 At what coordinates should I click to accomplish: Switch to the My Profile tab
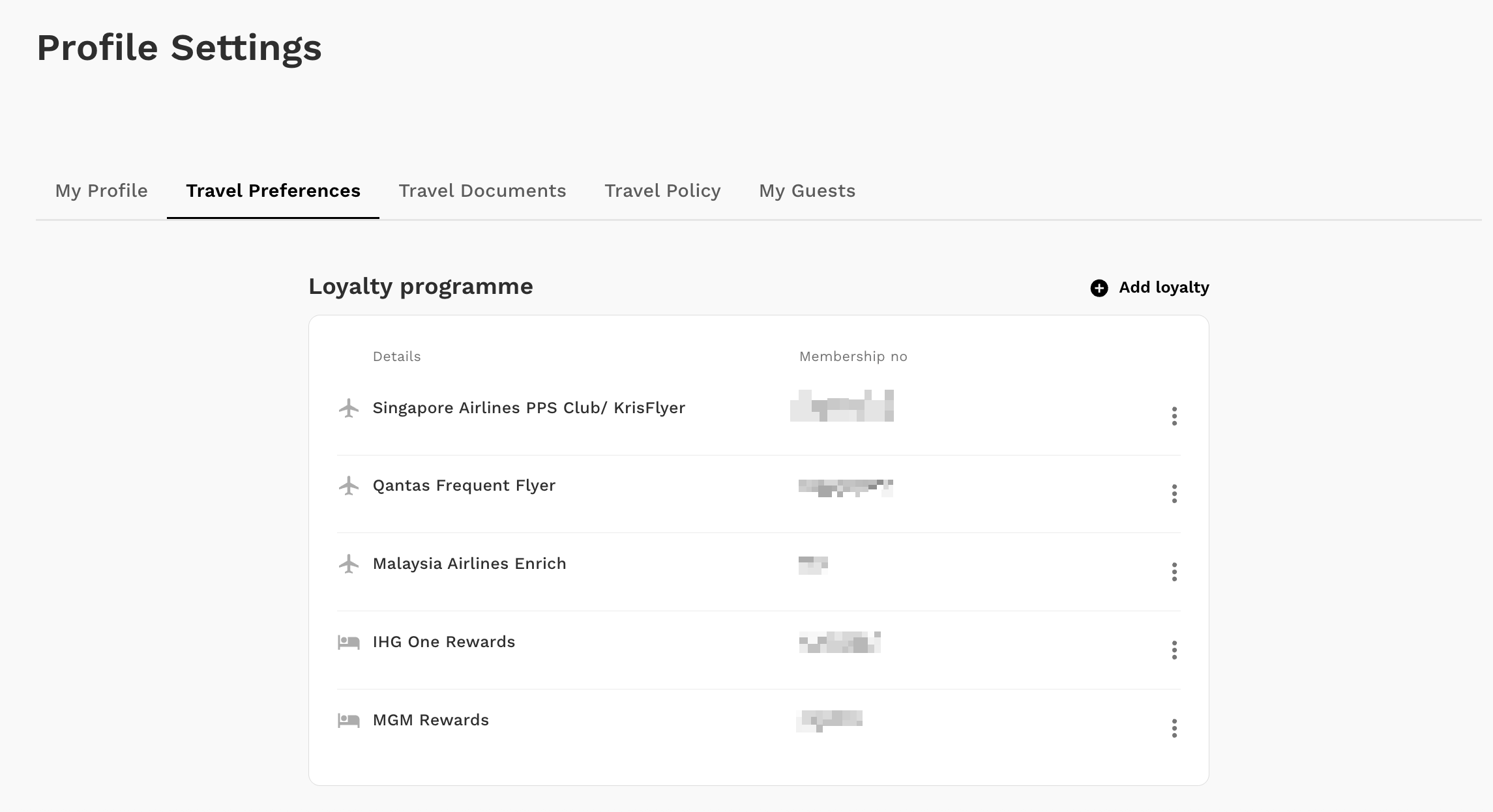click(x=101, y=190)
